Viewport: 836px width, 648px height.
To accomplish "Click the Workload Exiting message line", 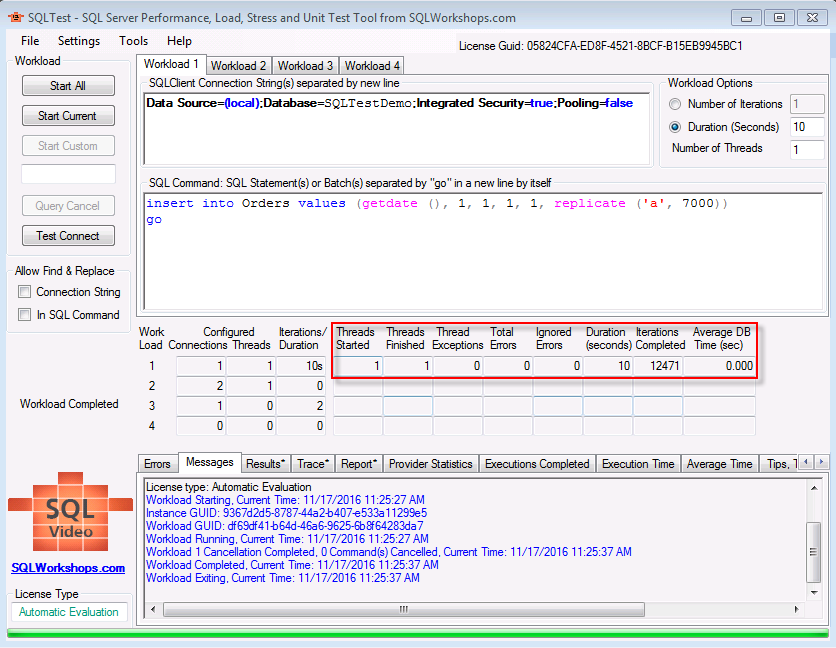I will pyautogui.click(x=283, y=578).
